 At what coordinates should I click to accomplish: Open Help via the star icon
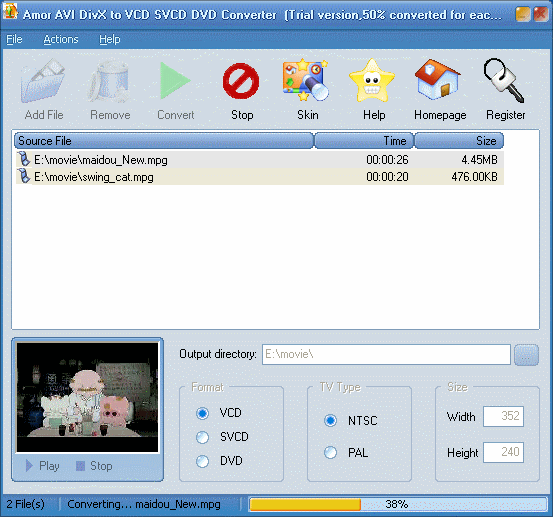coord(371,81)
